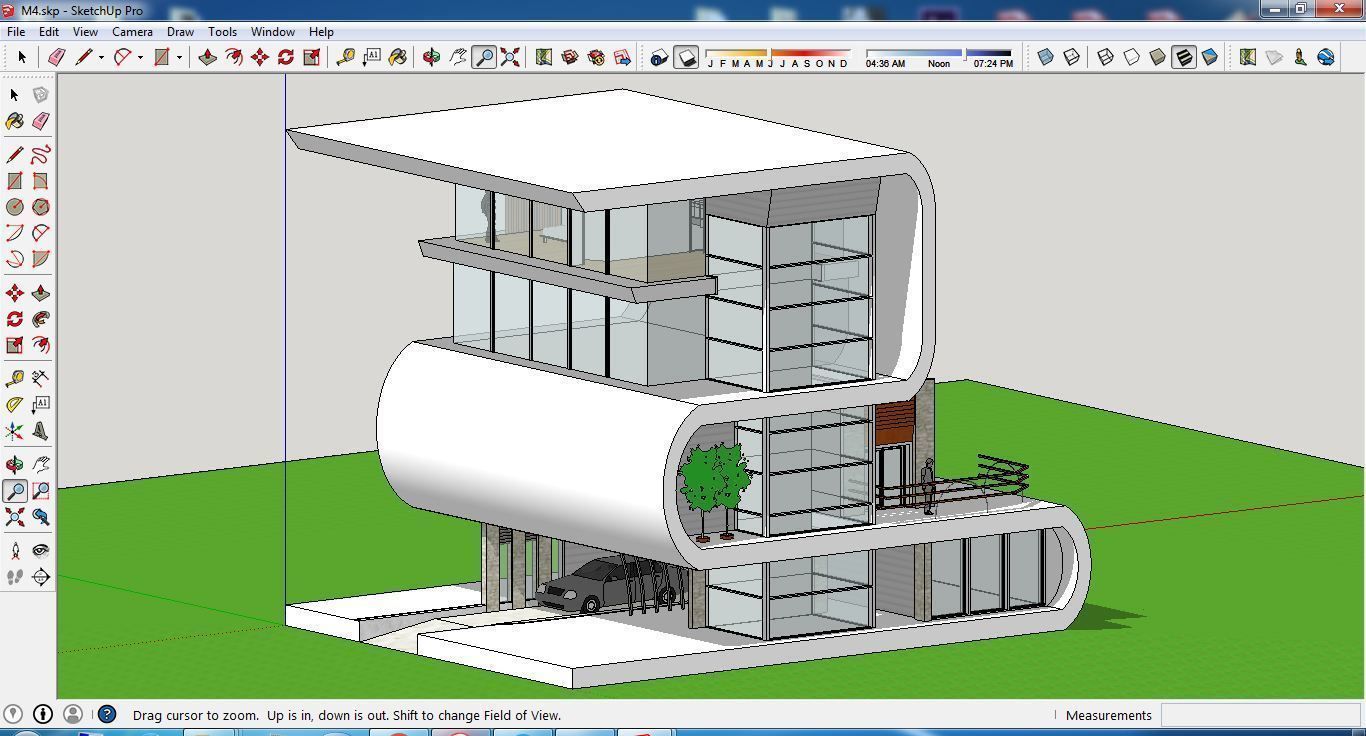Pick the Move tool in the top toolbar
Screen dimensions: 1366x736
(260, 57)
